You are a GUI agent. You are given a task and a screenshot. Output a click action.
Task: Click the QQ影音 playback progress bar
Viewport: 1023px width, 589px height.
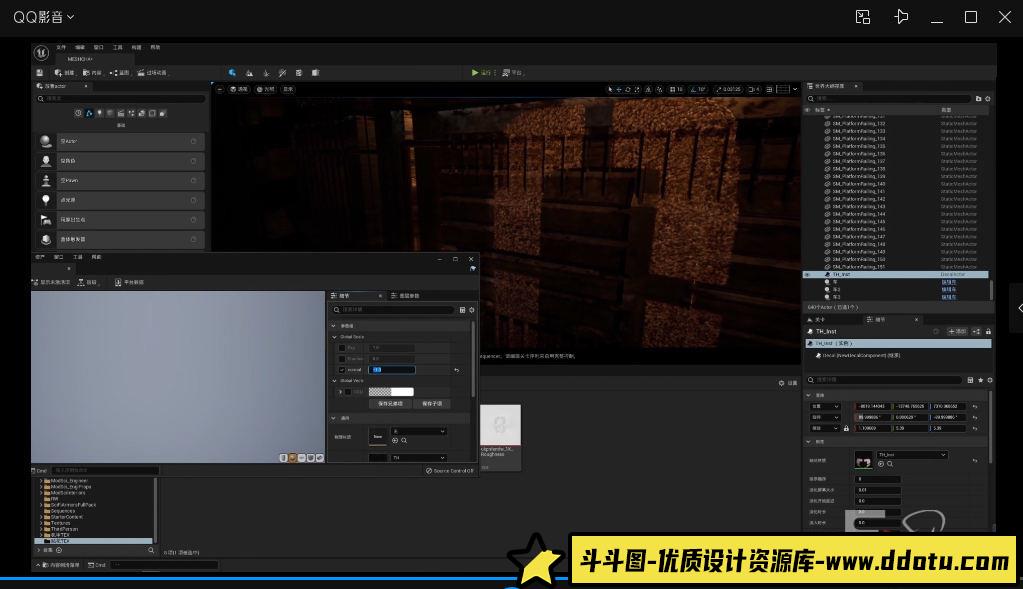[x=512, y=578]
